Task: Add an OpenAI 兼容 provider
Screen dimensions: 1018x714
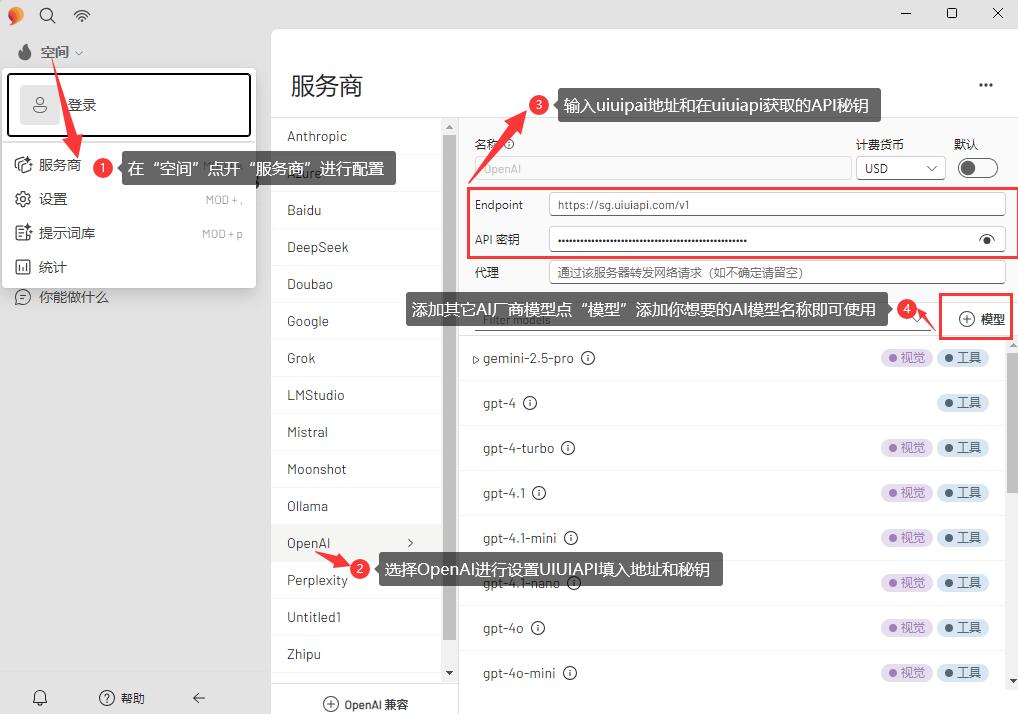Action: click(x=366, y=704)
